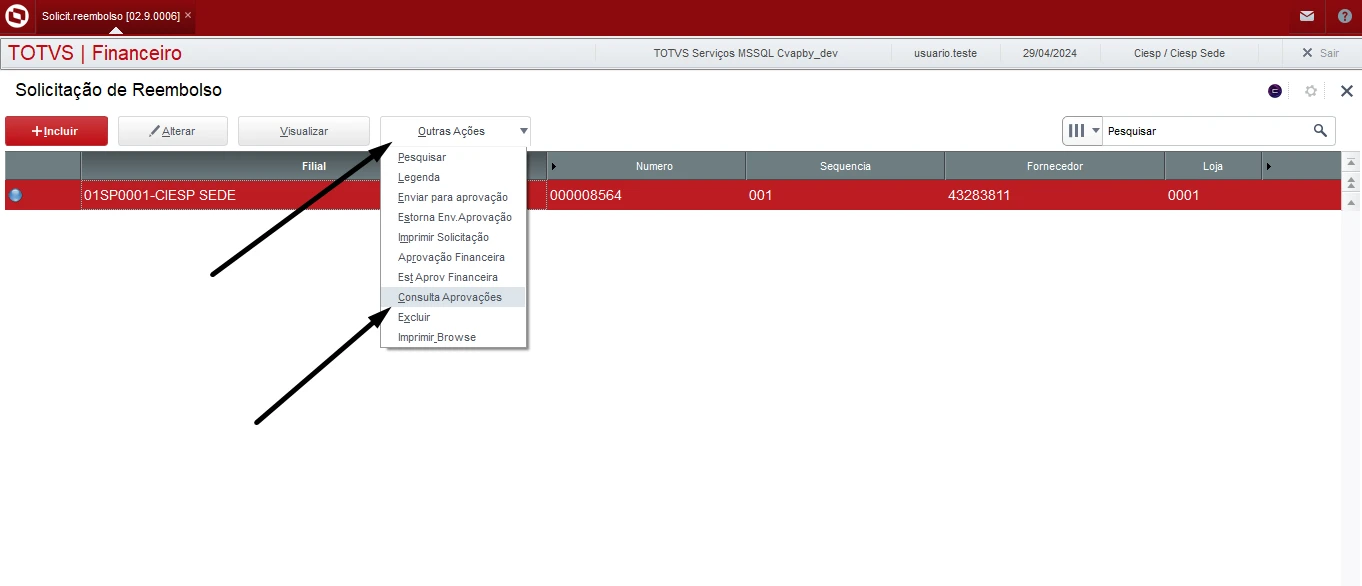Click Excluir in the actions menu
The height and width of the screenshot is (586, 1362).
414,317
